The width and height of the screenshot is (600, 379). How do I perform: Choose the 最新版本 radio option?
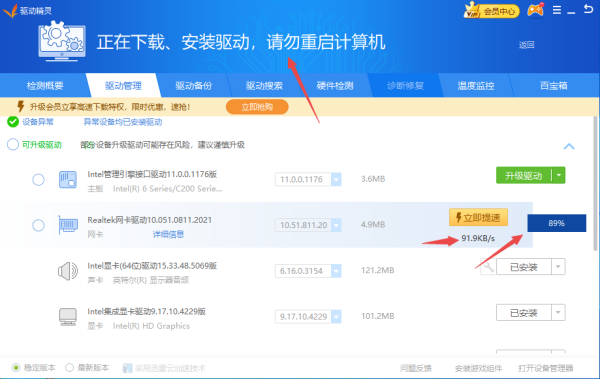click(x=69, y=368)
